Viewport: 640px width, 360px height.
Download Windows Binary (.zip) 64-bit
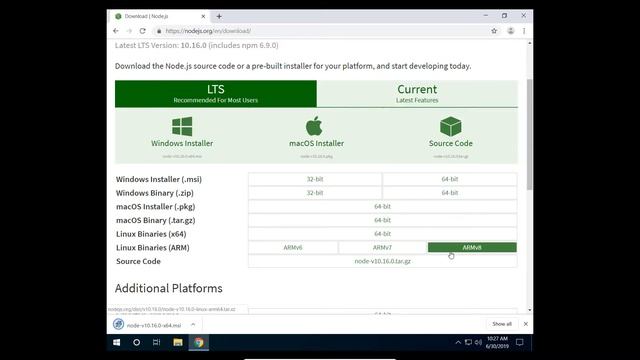click(449, 193)
